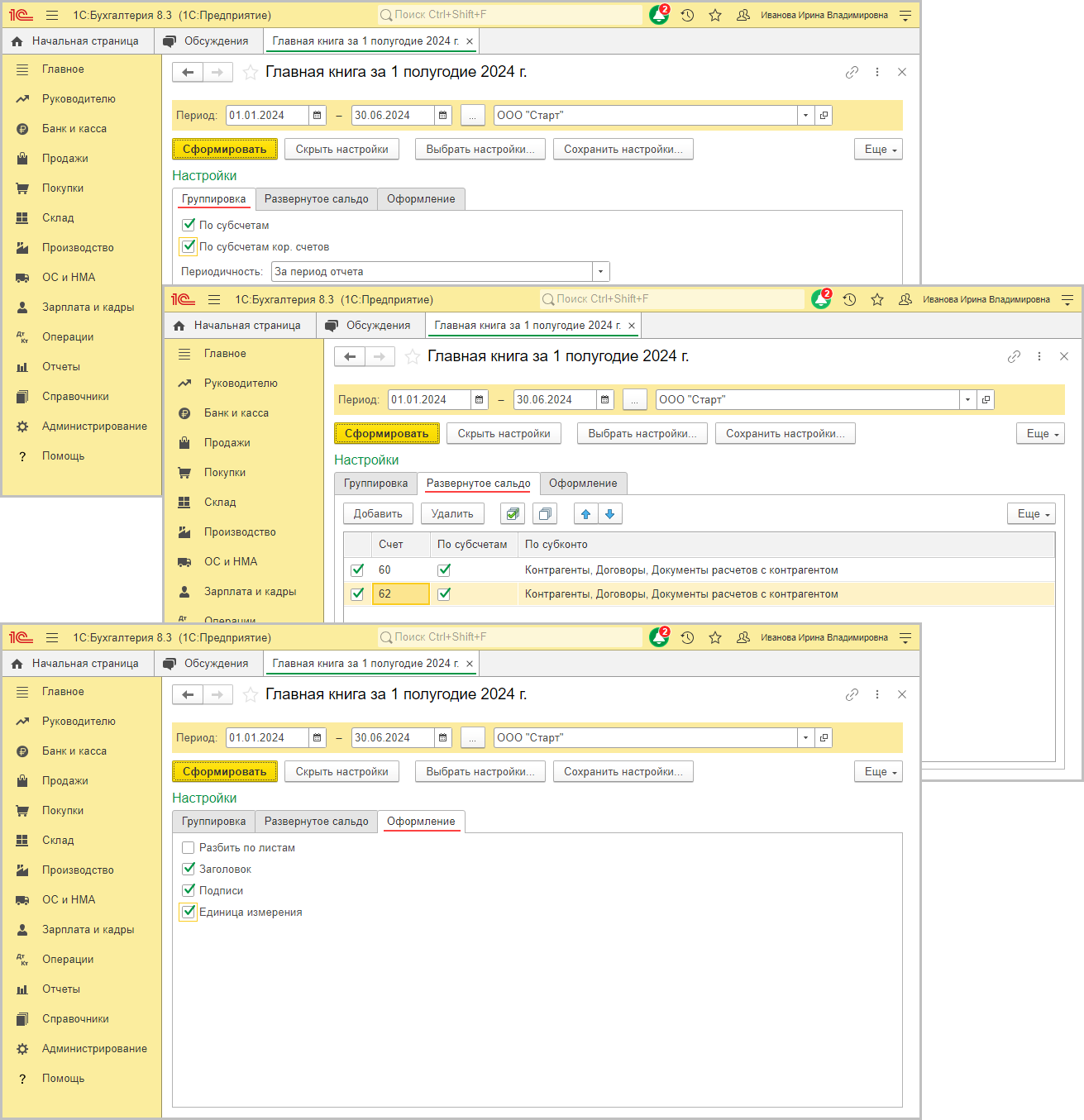Screen dimensions: 1084x1120
Task: Open Справочники section in top window sidebar
Action: pyautogui.click(x=75, y=397)
